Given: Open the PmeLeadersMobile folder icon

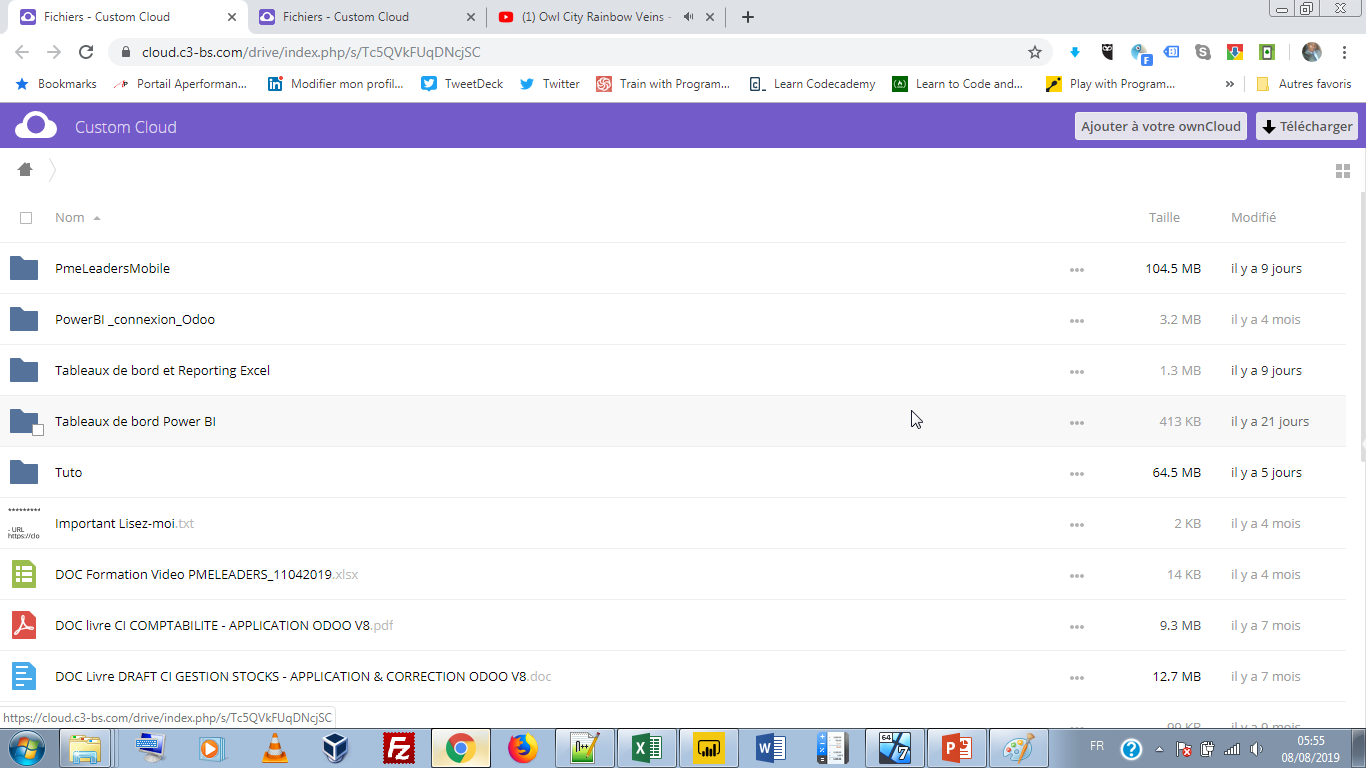Looking at the screenshot, I should point(24,268).
